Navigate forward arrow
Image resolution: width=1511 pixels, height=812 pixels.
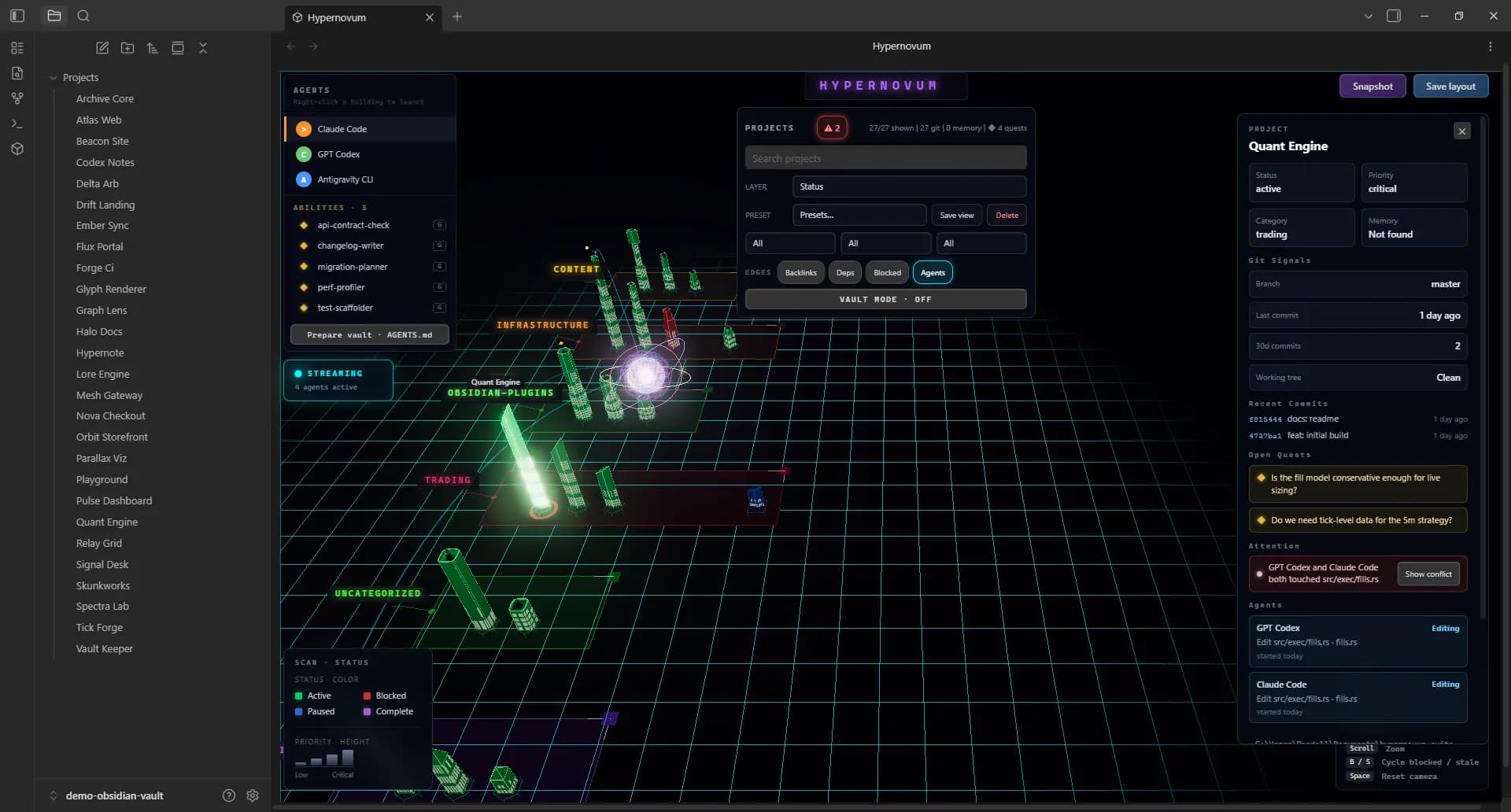point(313,46)
